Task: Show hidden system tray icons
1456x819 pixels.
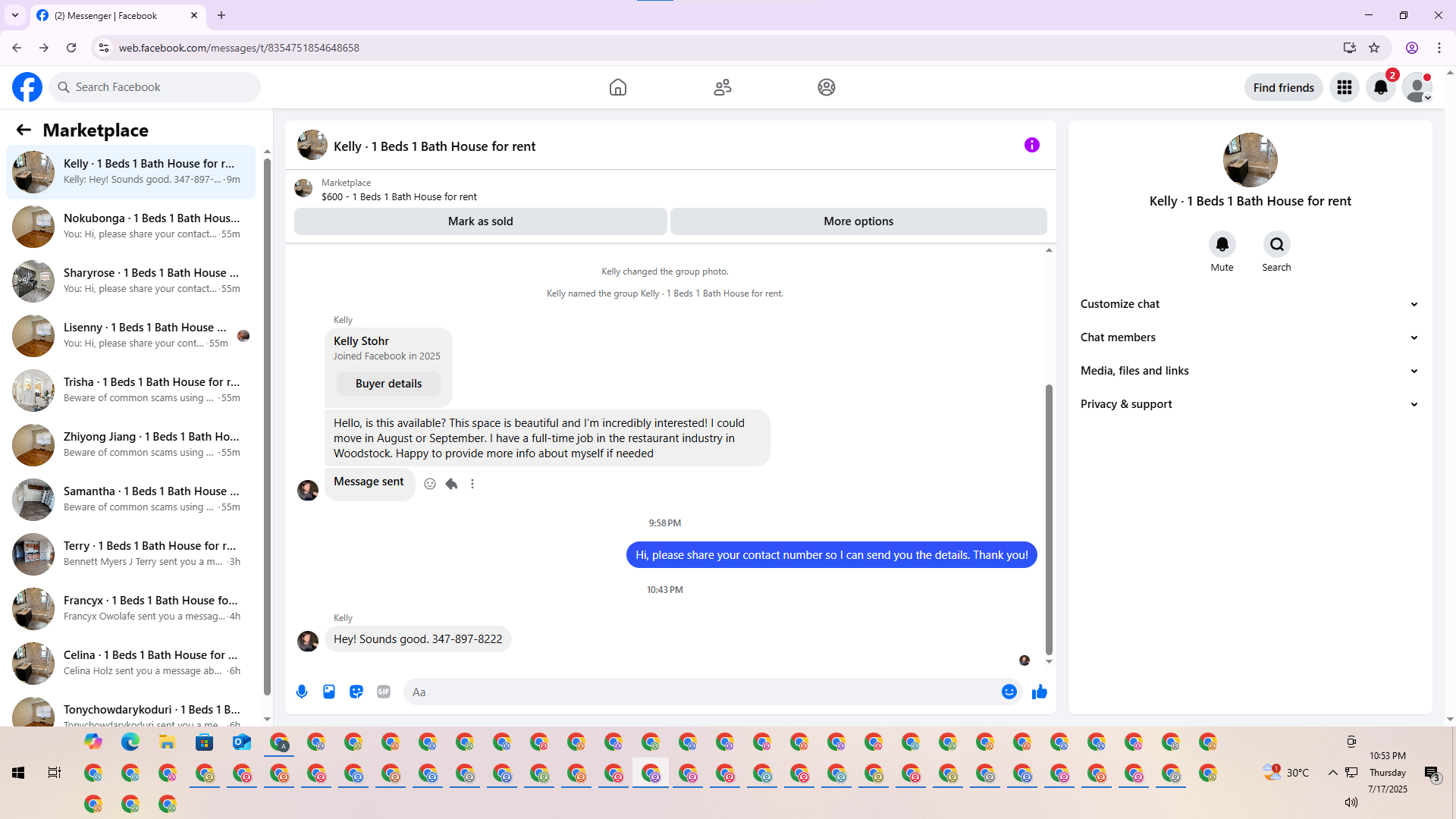Action: (x=1332, y=773)
